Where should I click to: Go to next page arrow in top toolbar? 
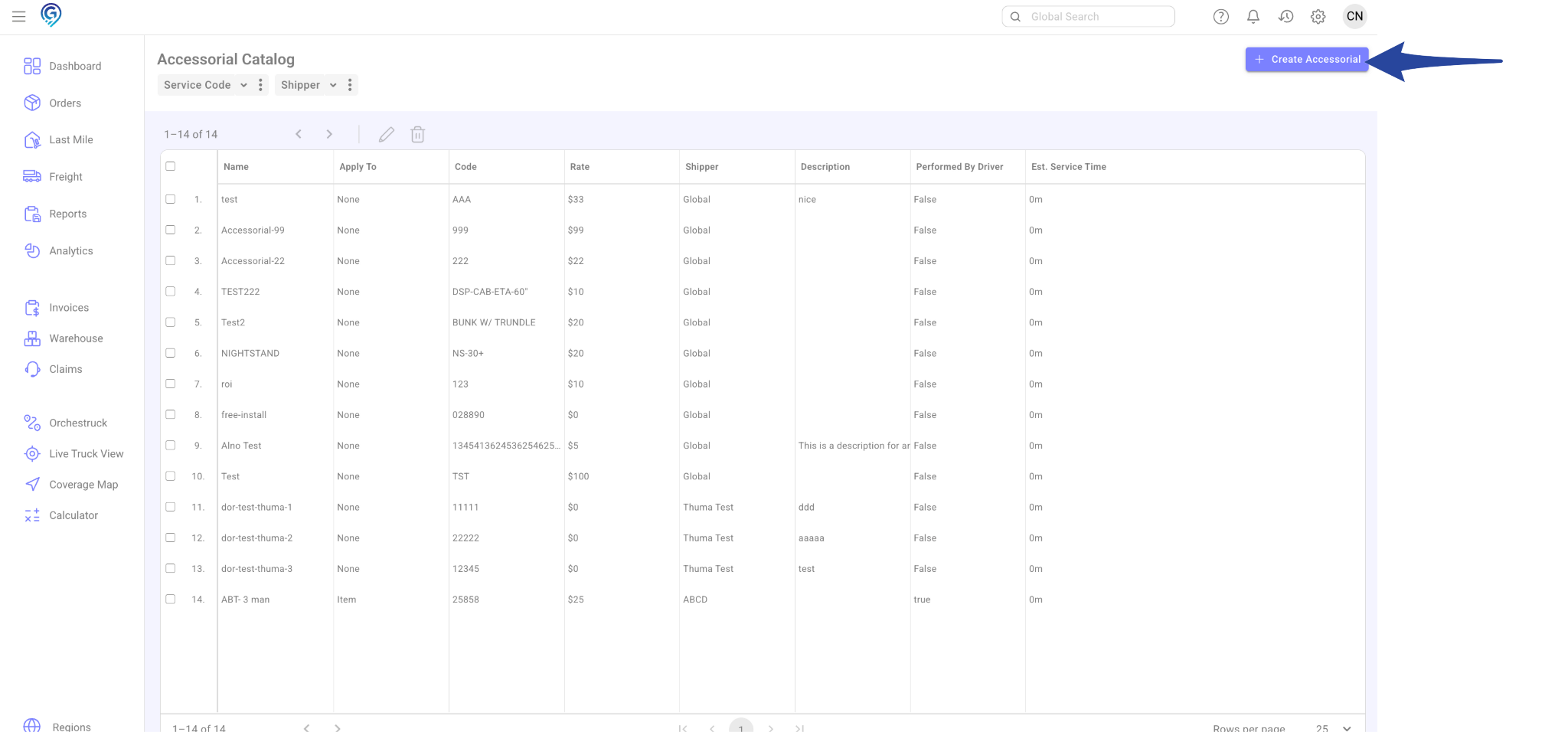329,134
